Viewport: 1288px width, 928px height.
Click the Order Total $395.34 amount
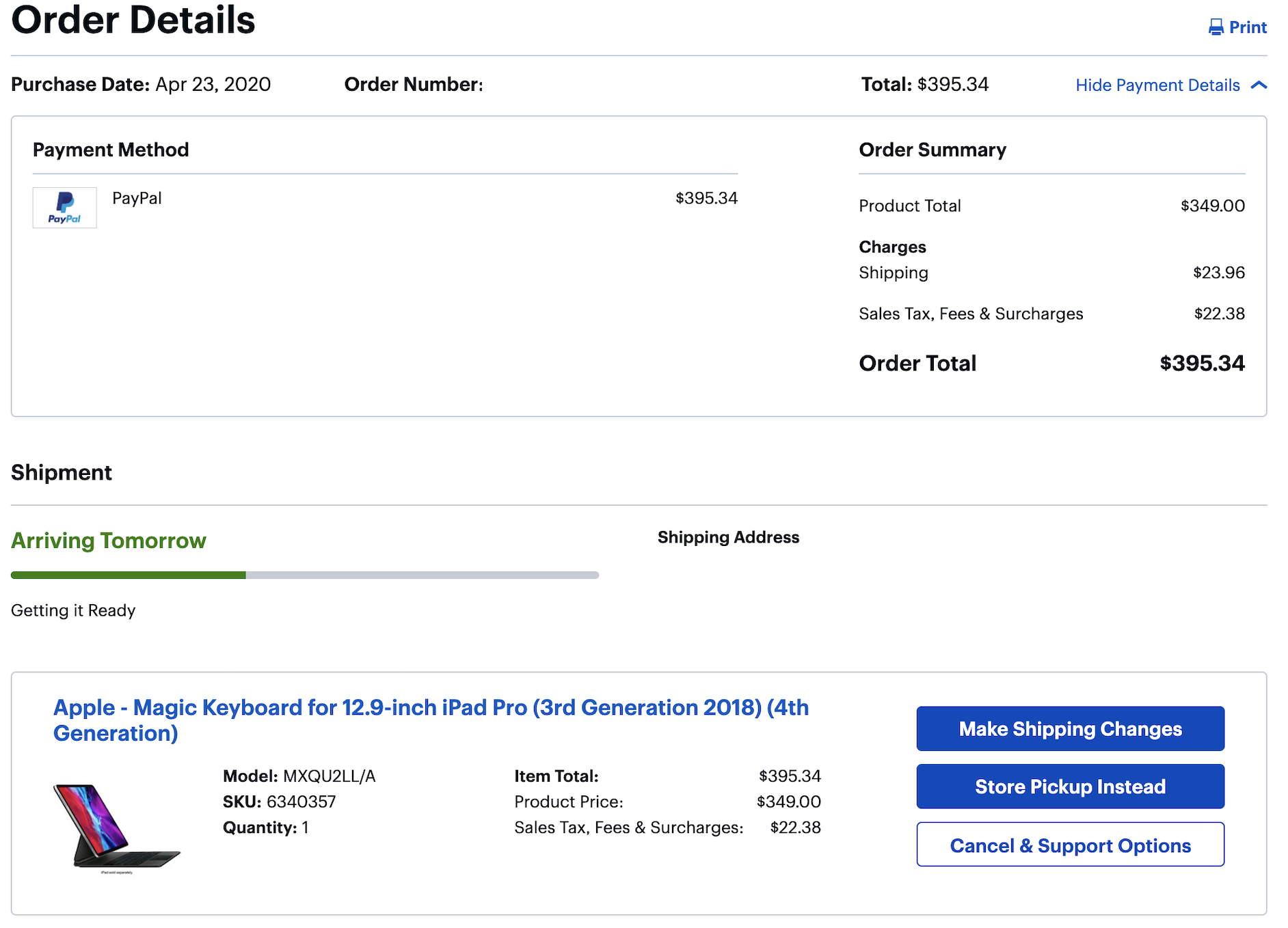click(1202, 364)
